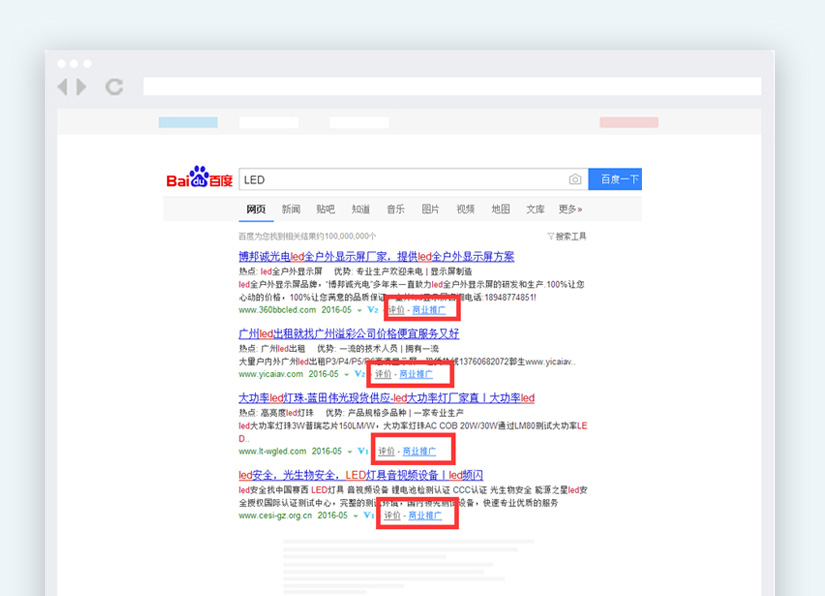Click the 百度一下 search button
Image resolution: width=825 pixels, height=596 pixels.
pos(615,180)
